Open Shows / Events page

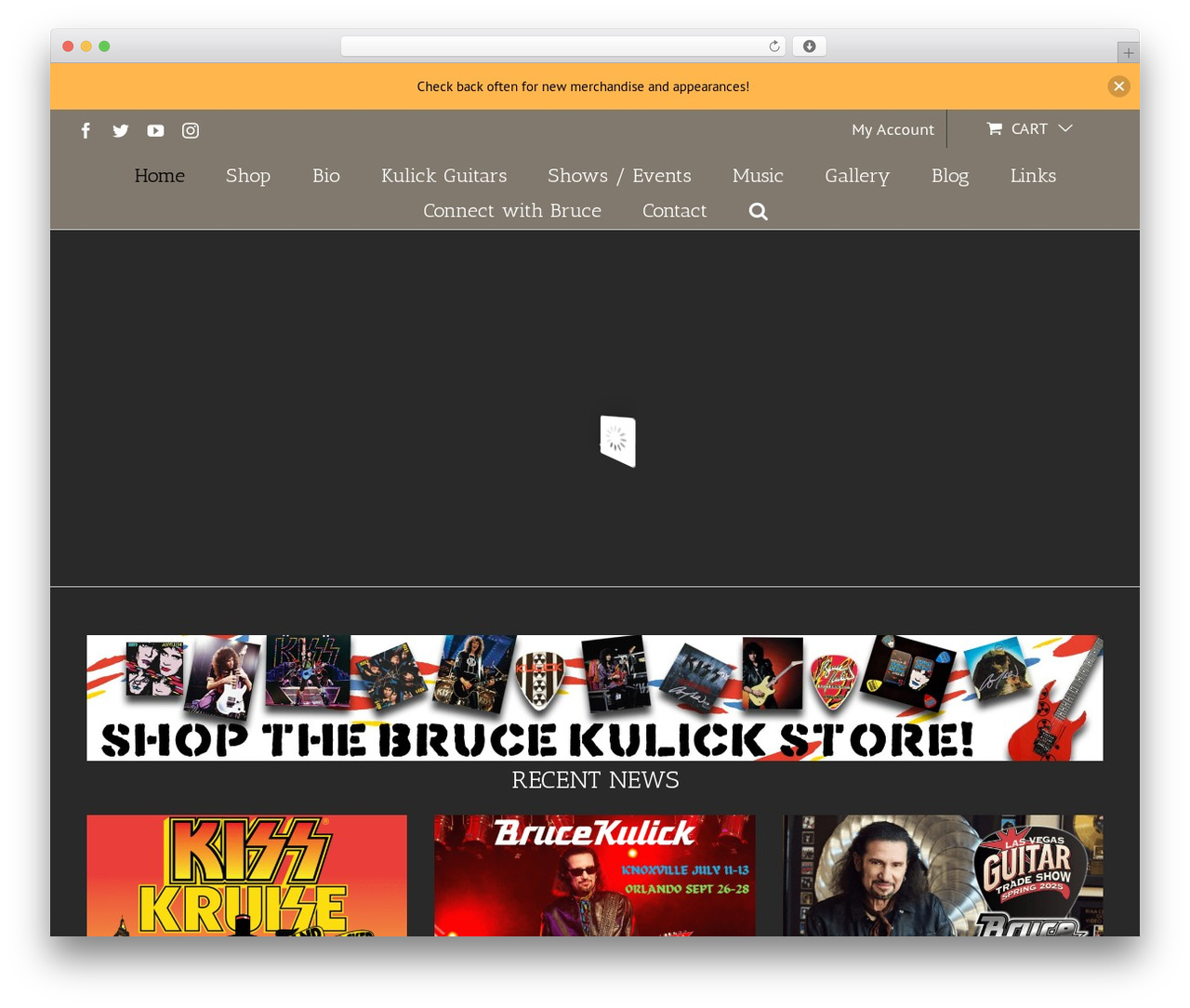619,176
